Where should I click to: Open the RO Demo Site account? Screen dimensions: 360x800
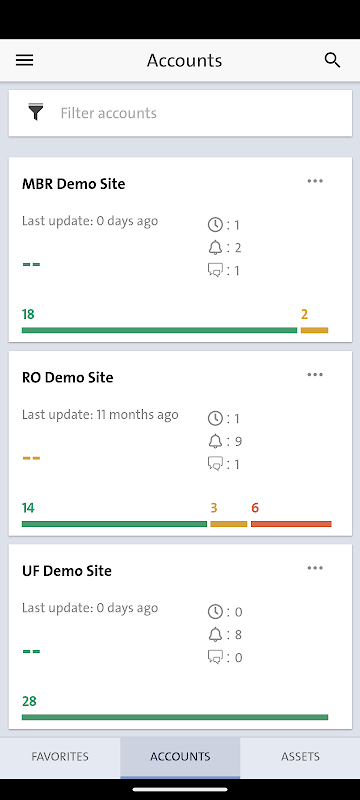pos(67,377)
